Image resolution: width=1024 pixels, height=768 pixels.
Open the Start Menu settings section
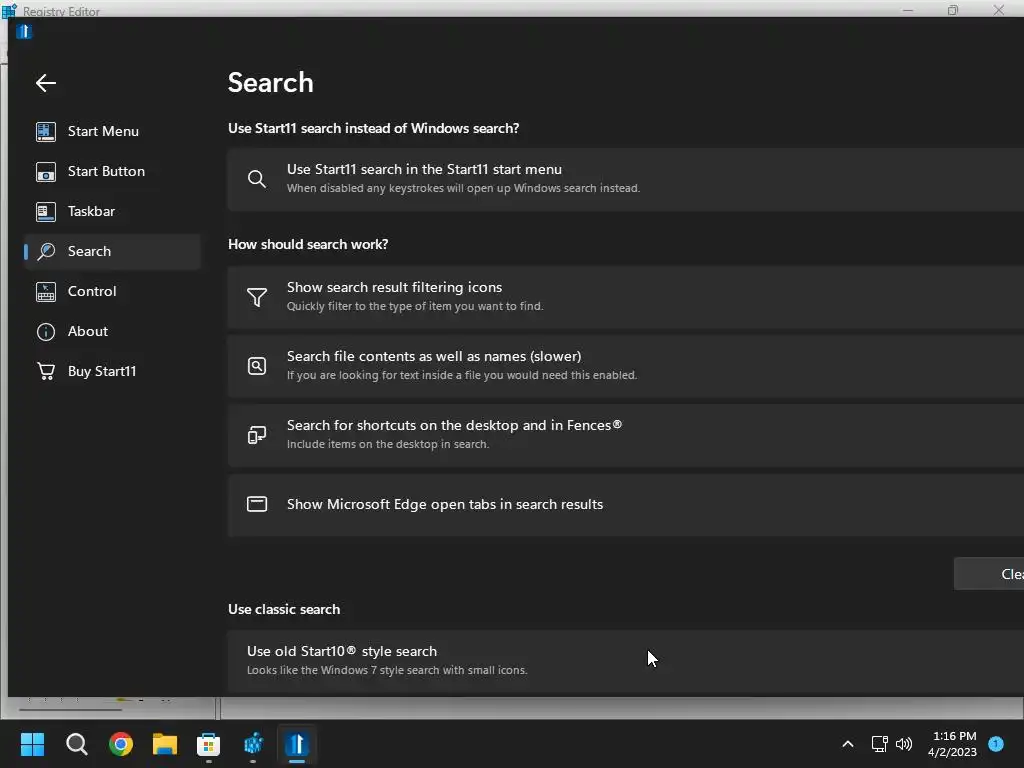(x=112, y=131)
